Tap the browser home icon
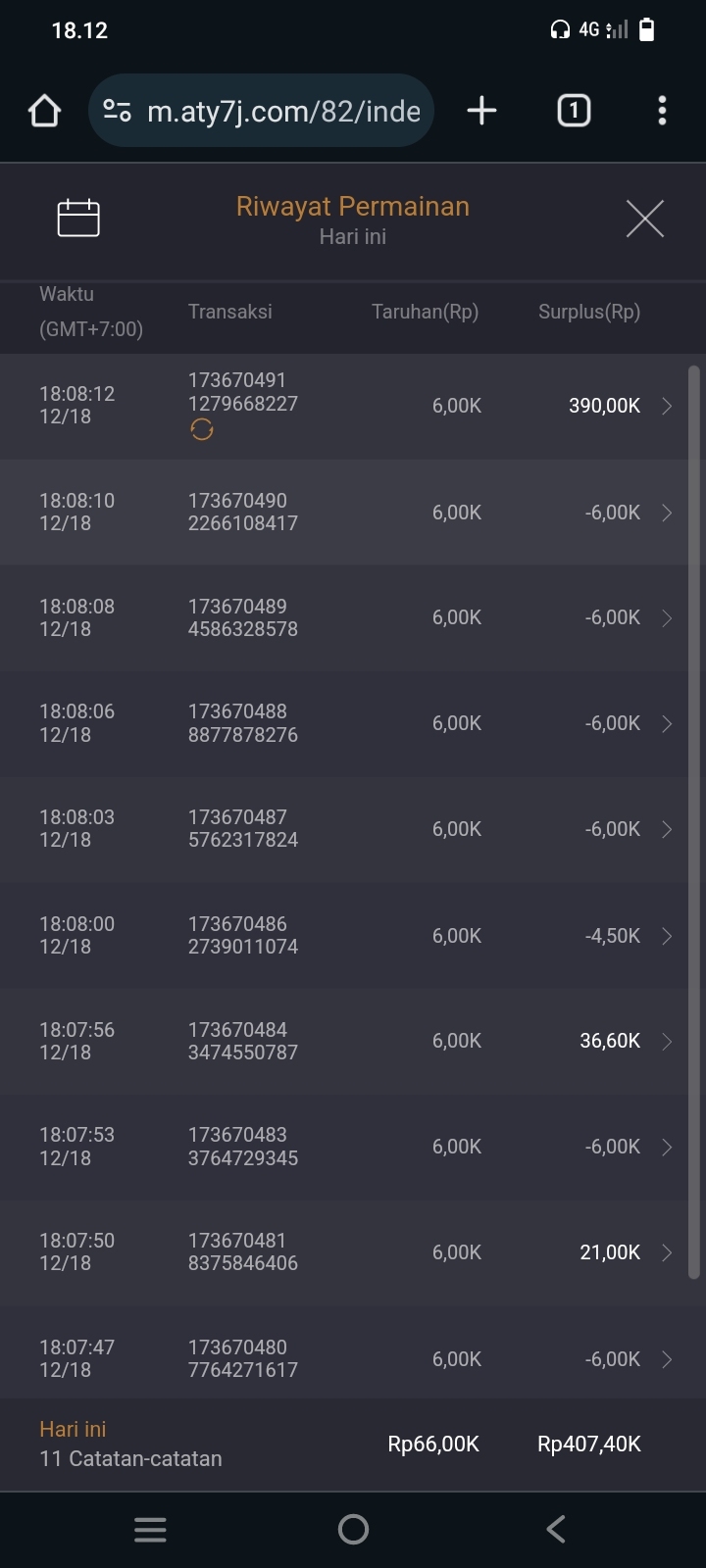The height and width of the screenshot is (1568, 706). pyautogui.click(x=45, y=111)
